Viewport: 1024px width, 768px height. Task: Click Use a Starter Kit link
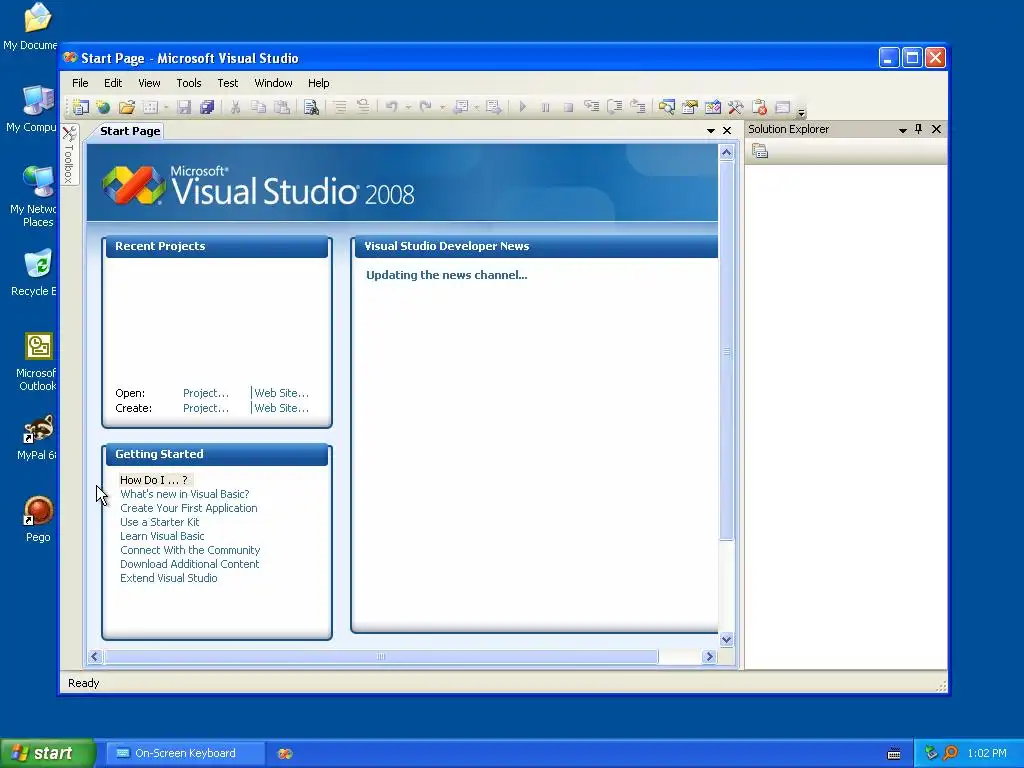159,522
